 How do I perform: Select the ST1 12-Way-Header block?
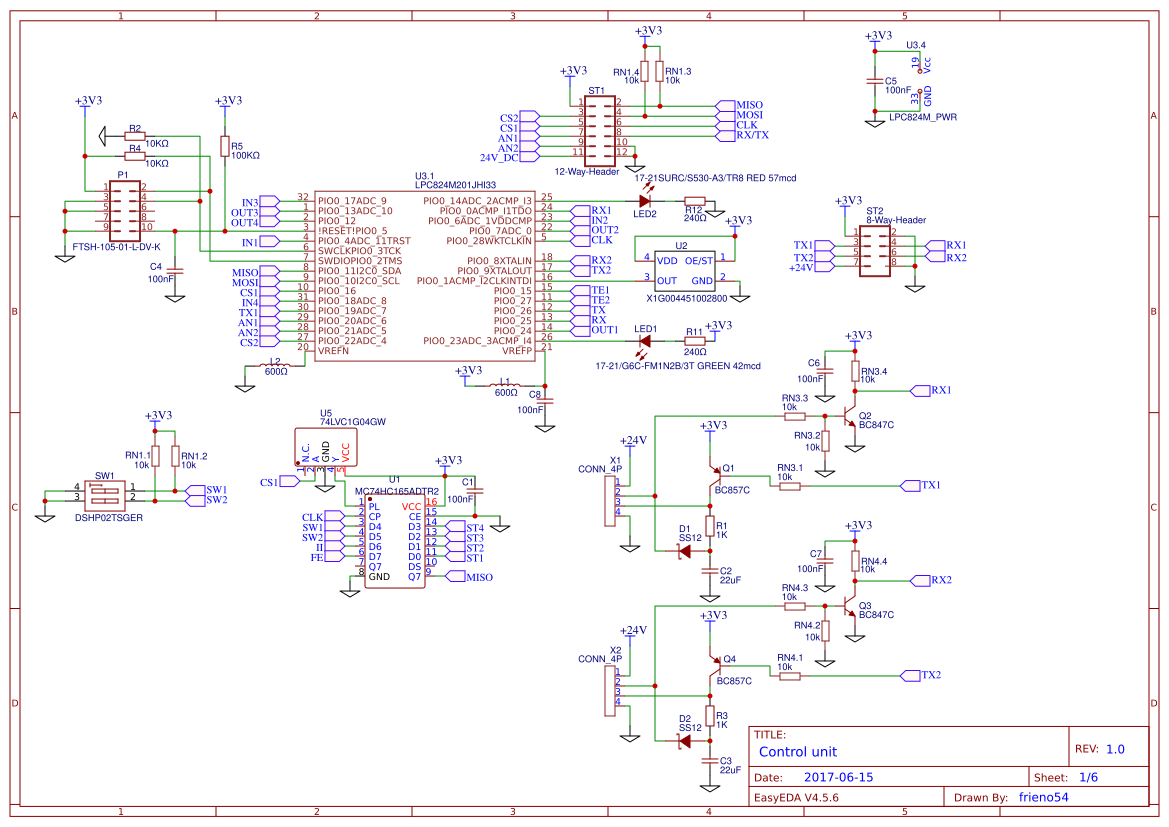click(598, 129)
